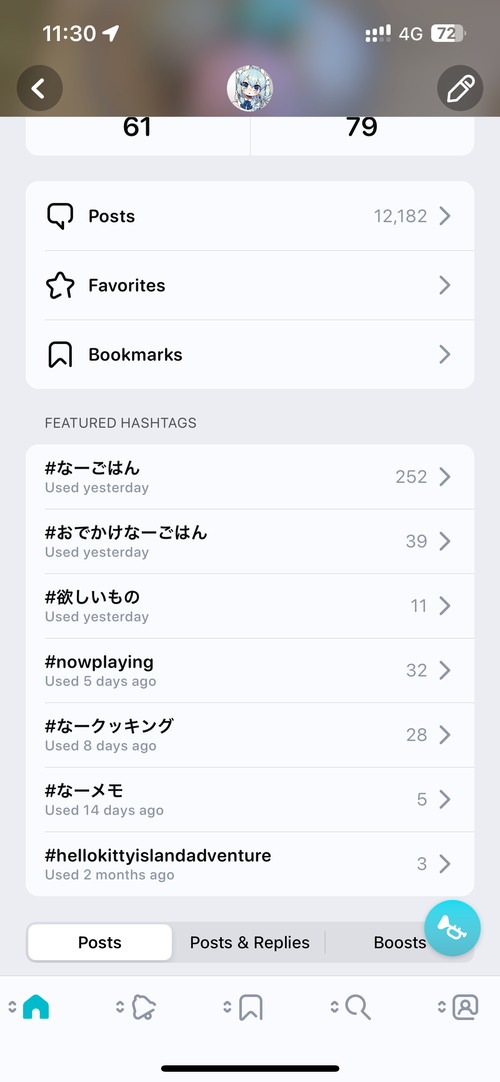500x1082 pixels.
Task: Open the profile tab icon
Action: pos(466,1007)
